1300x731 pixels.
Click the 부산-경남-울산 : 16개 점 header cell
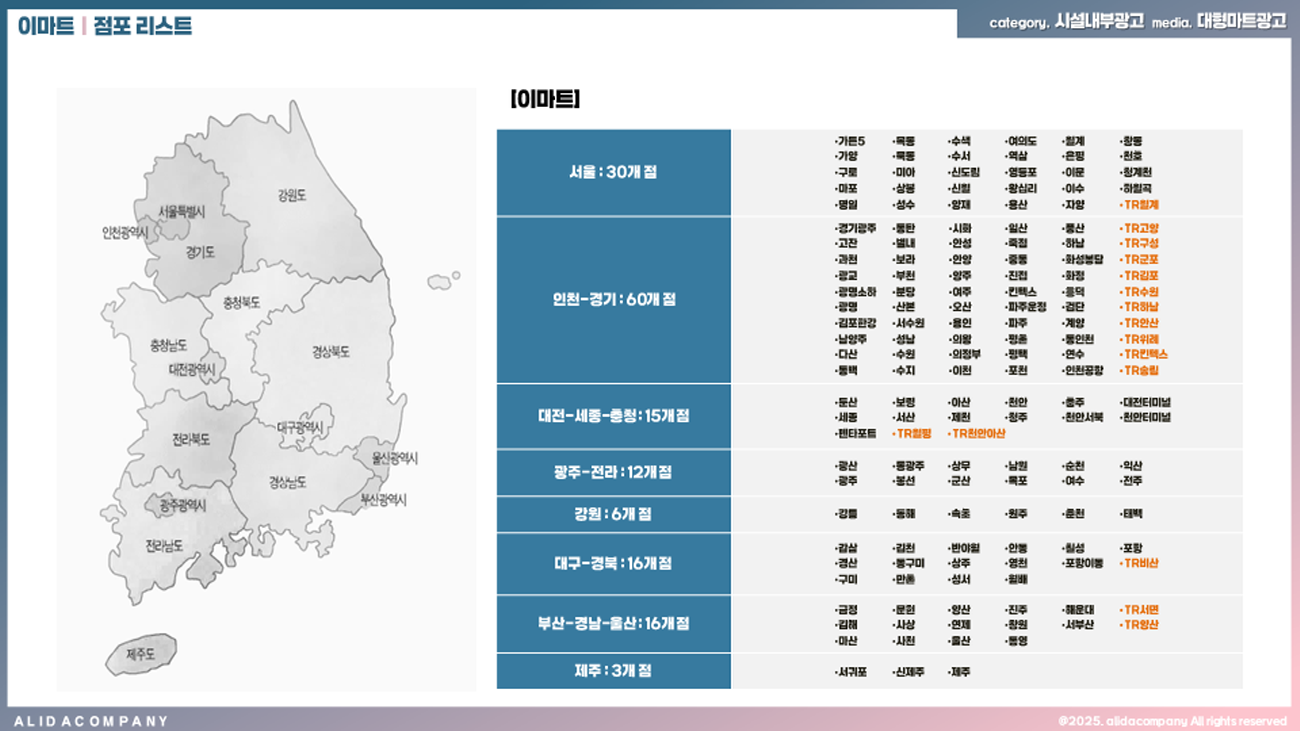coord(613,623)
